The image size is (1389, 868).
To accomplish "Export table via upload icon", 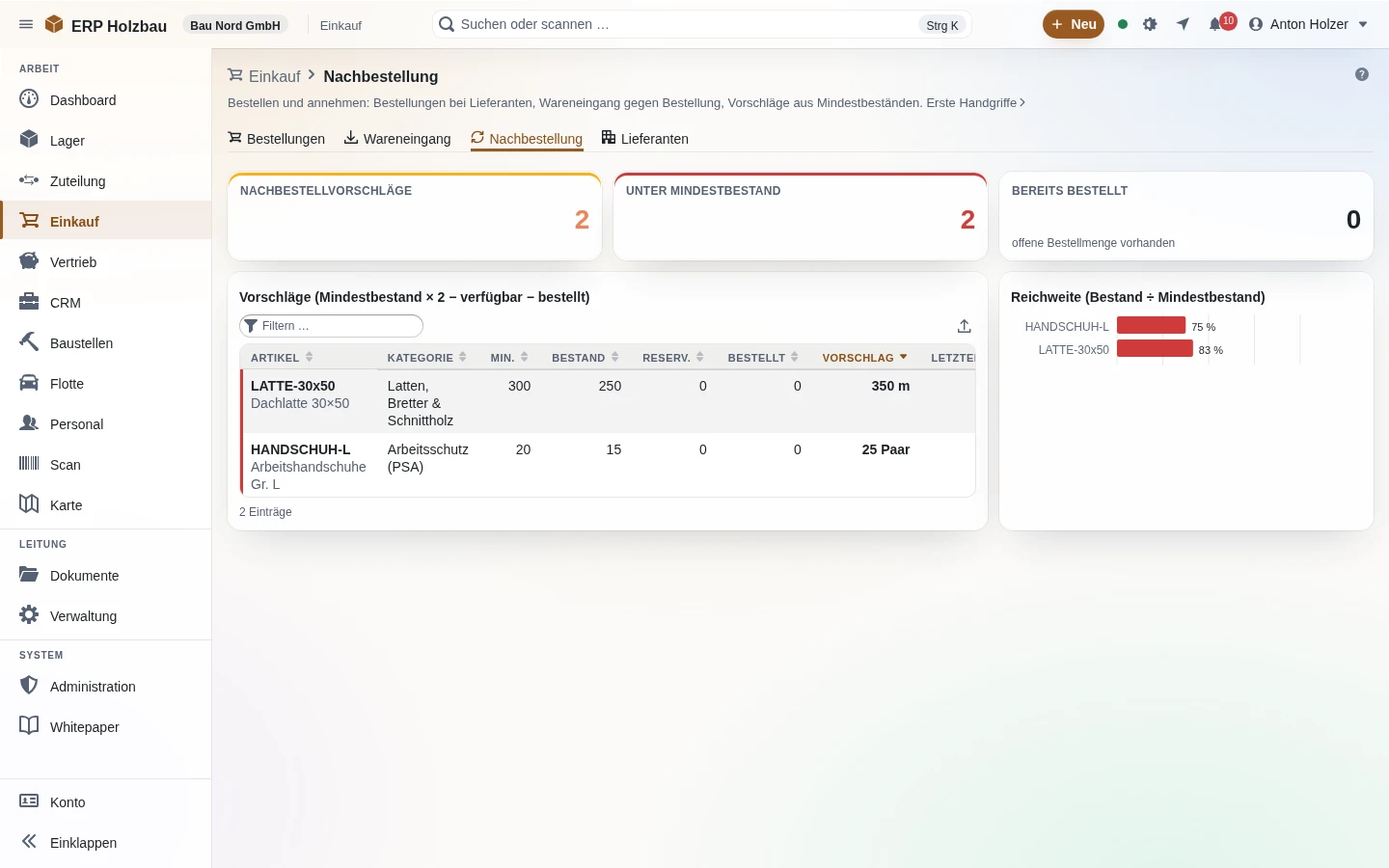I will point(964,326).
